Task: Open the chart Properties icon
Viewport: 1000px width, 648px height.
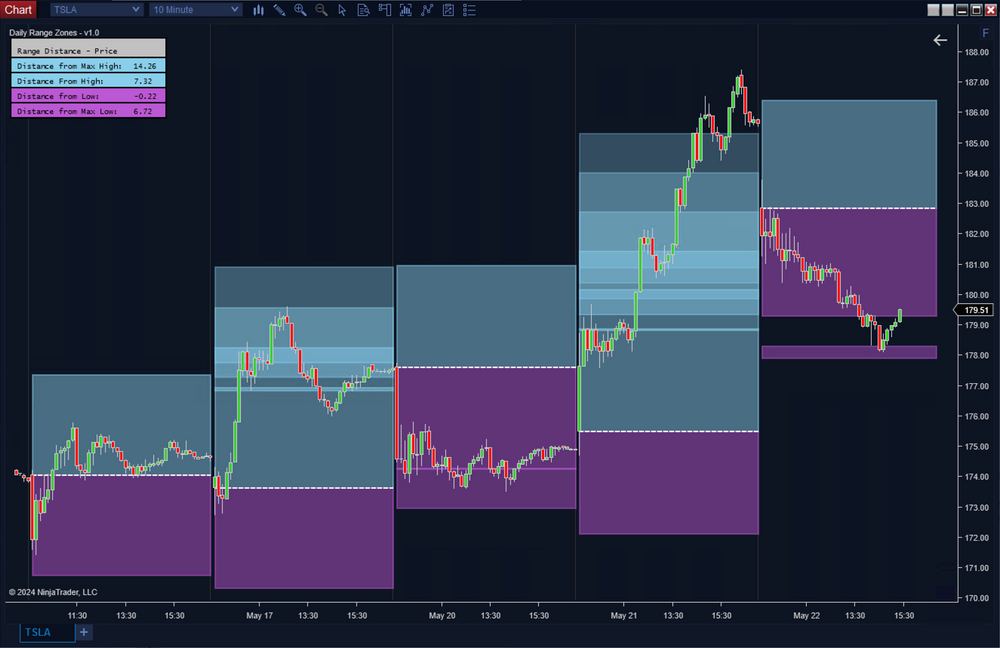Action: 448,10
